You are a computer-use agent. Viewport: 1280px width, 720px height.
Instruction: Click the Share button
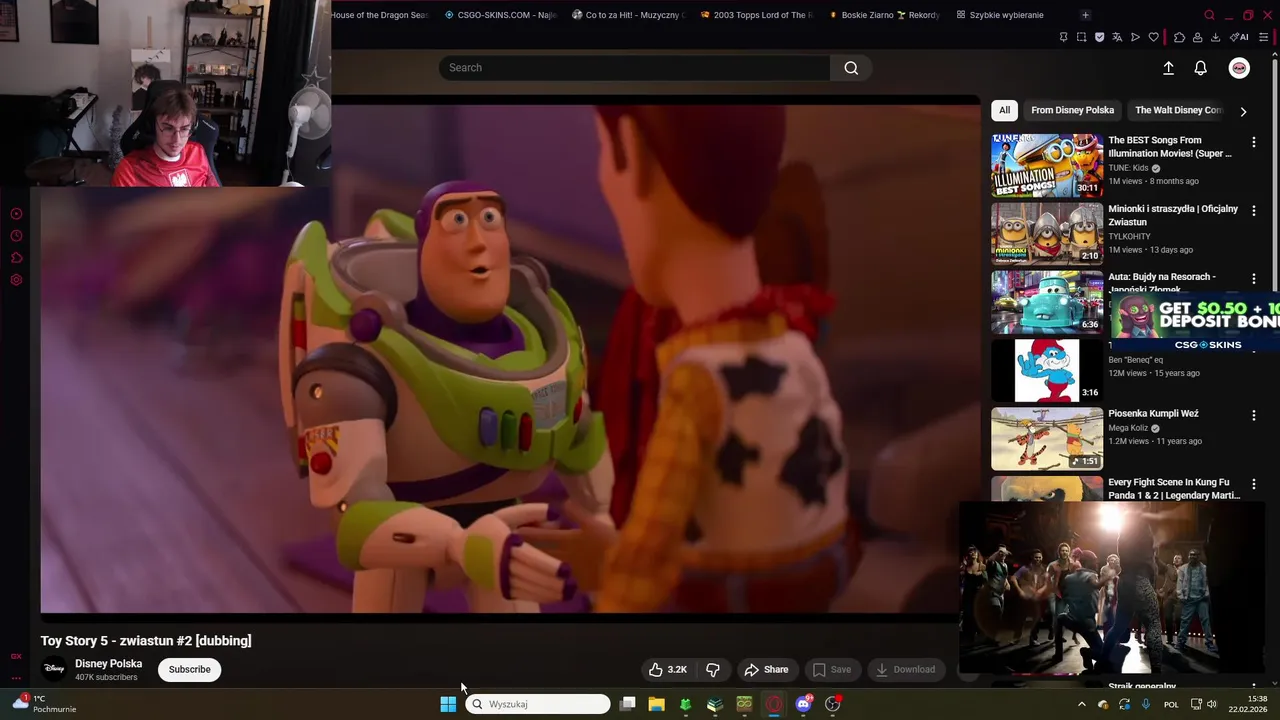click(x=767, y=670)
